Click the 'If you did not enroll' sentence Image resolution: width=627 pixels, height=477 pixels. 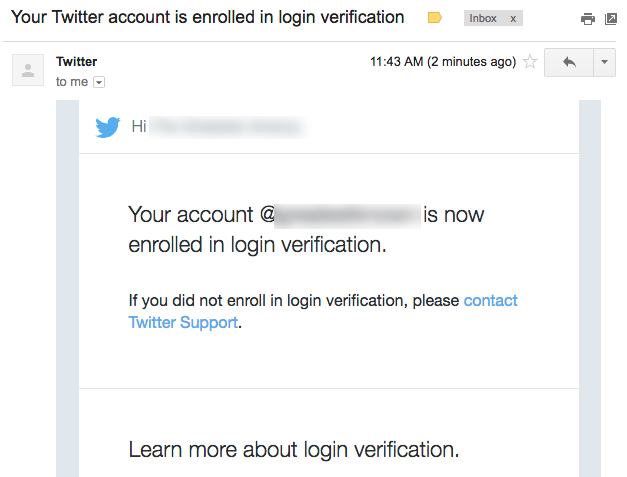294,301
